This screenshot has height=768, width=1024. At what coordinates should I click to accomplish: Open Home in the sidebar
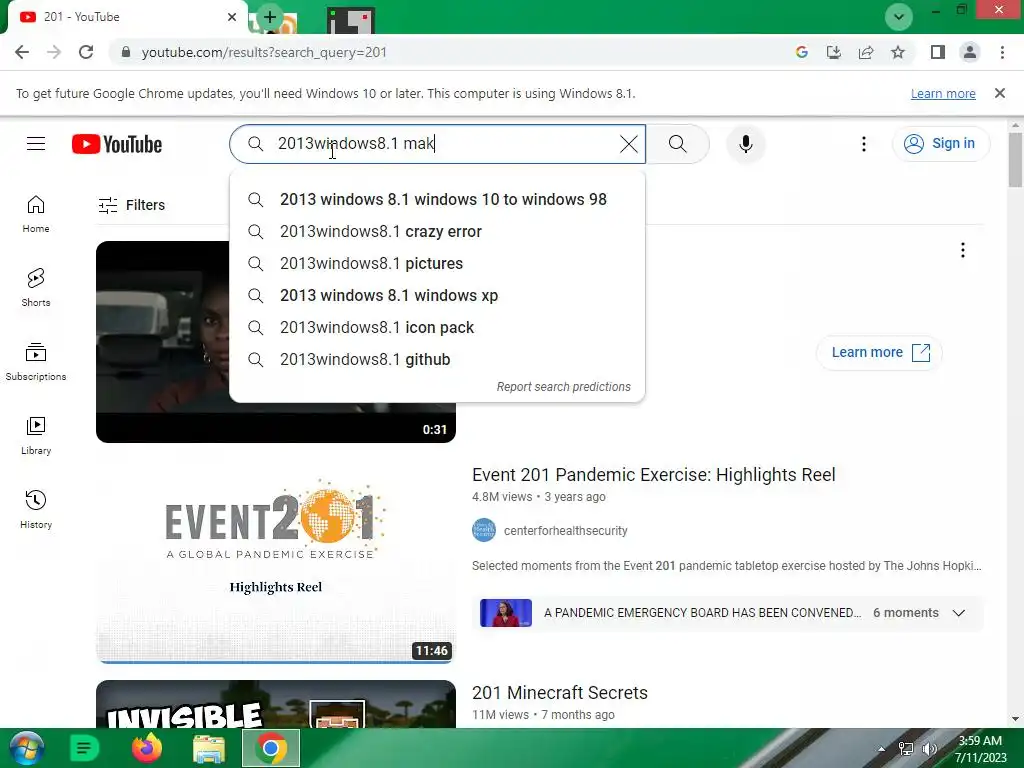pos(36,214)
